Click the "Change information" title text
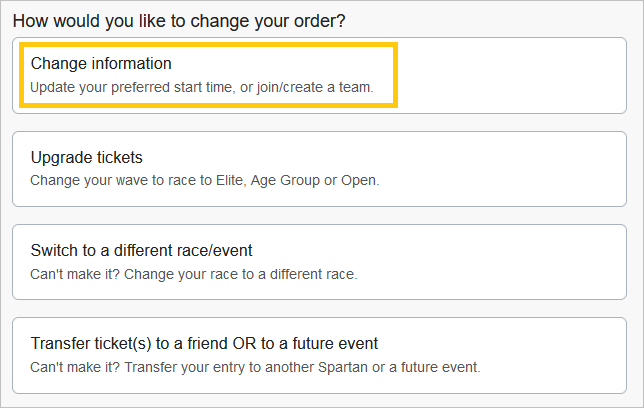Image resolution: width=644 pixels, height=408 pixels. (x=101, y=64)
